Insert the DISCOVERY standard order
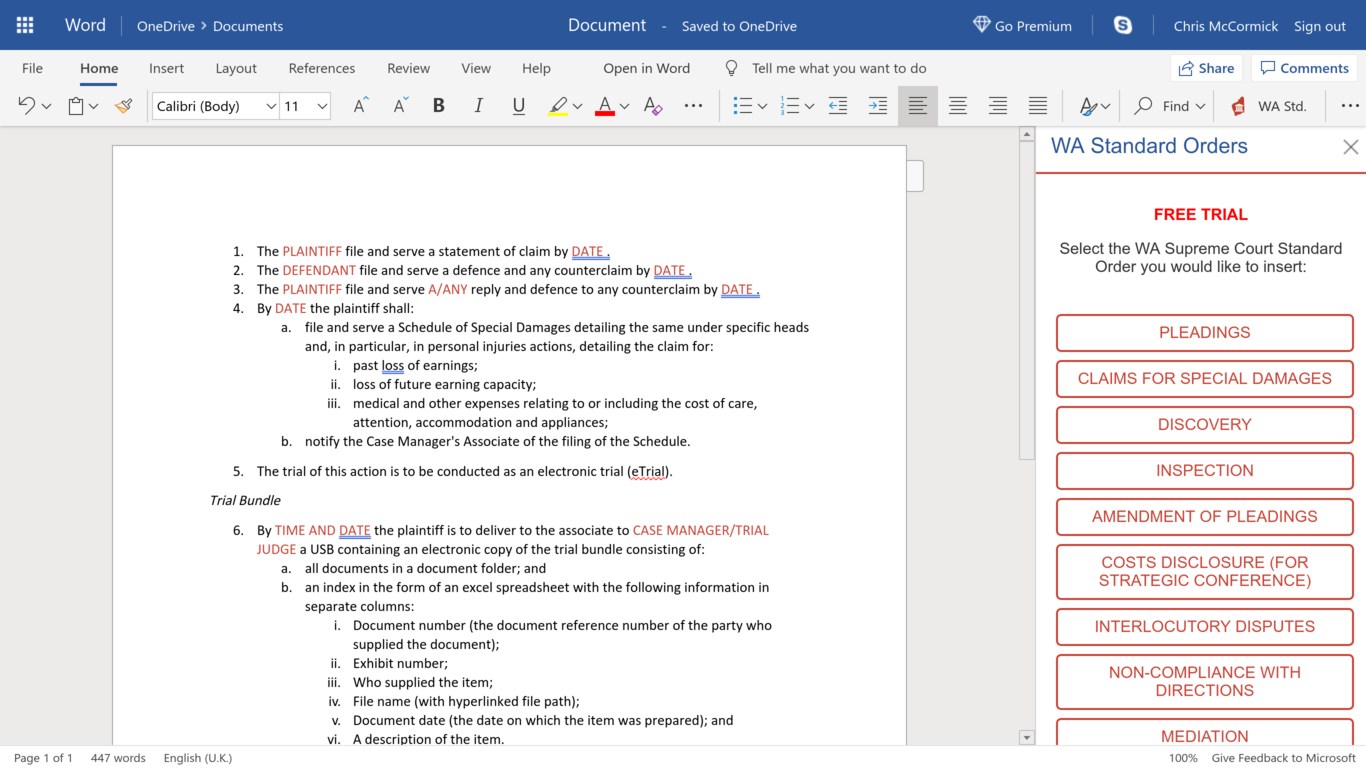Screen dimensions: 1366x768 pyautogui.click(x=1204, y=424)
